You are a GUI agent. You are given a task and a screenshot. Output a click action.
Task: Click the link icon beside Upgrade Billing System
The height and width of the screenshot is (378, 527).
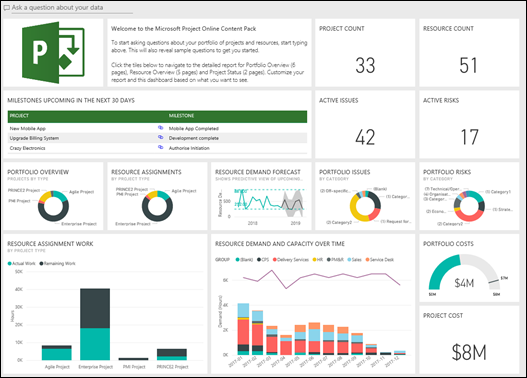(x=161, y=137)
